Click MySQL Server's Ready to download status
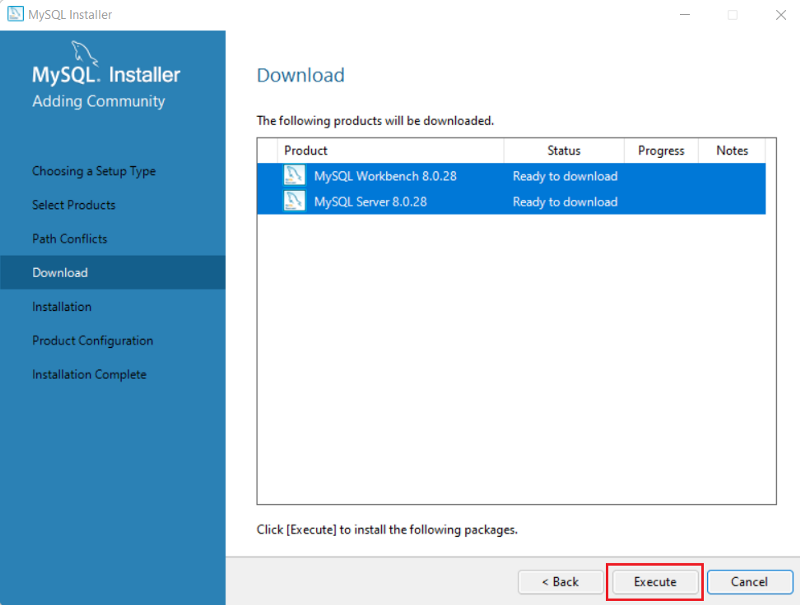 (565, 201)
